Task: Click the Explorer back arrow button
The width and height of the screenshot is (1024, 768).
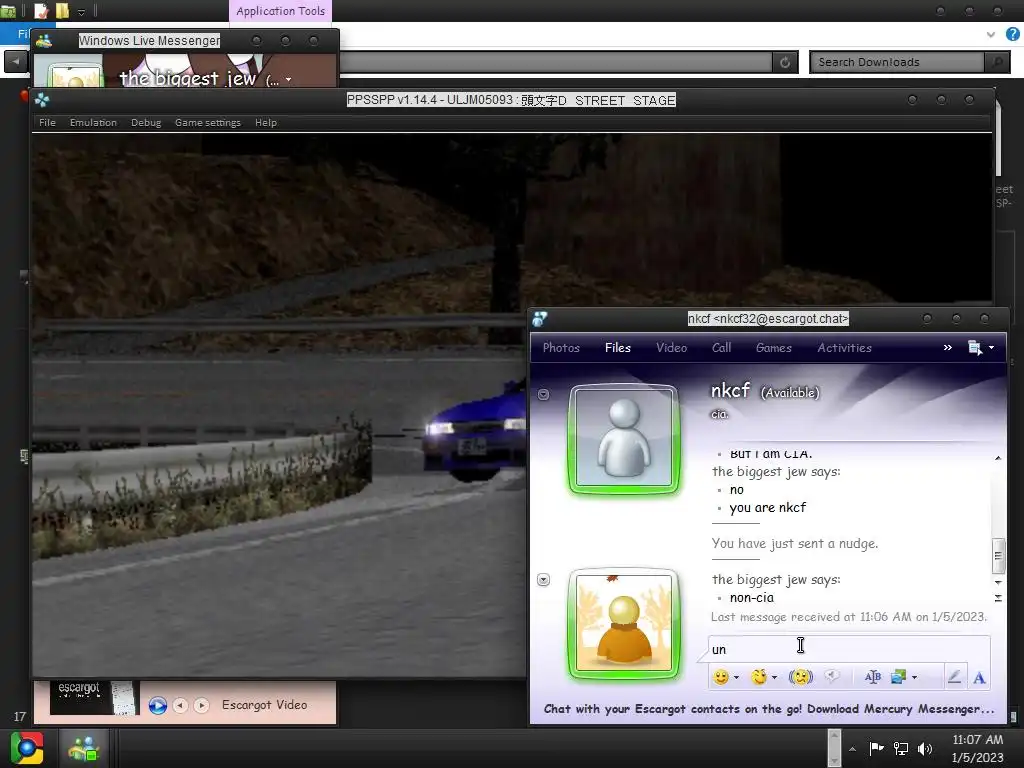Action: (16, 61)
